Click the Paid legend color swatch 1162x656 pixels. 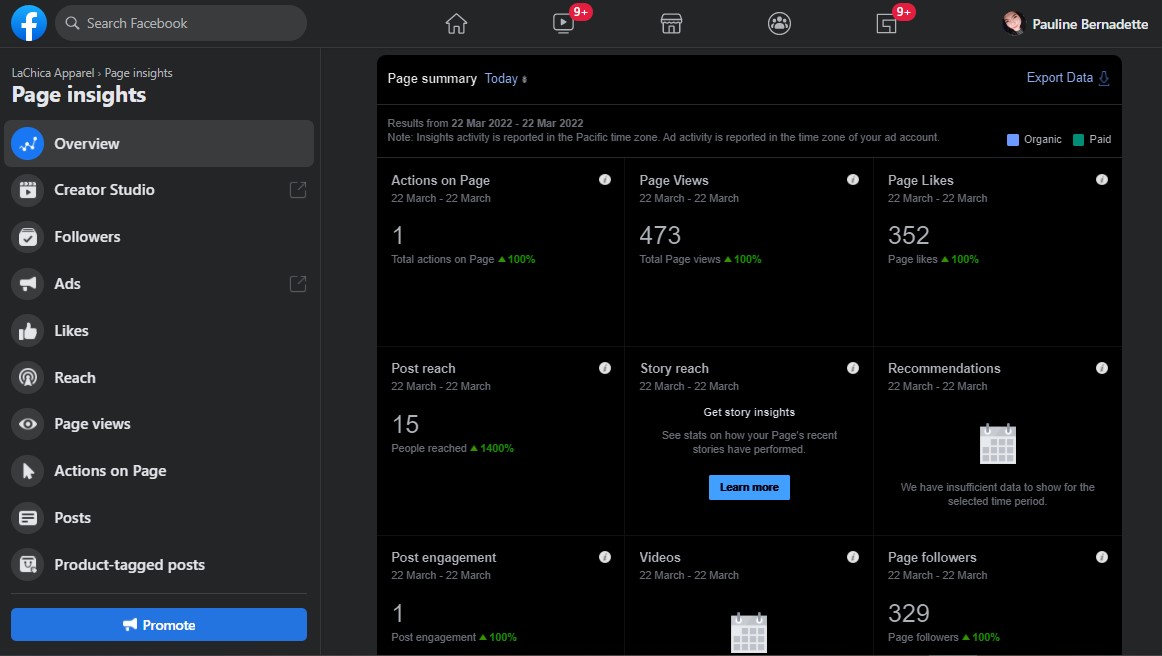click(1078, 139)
